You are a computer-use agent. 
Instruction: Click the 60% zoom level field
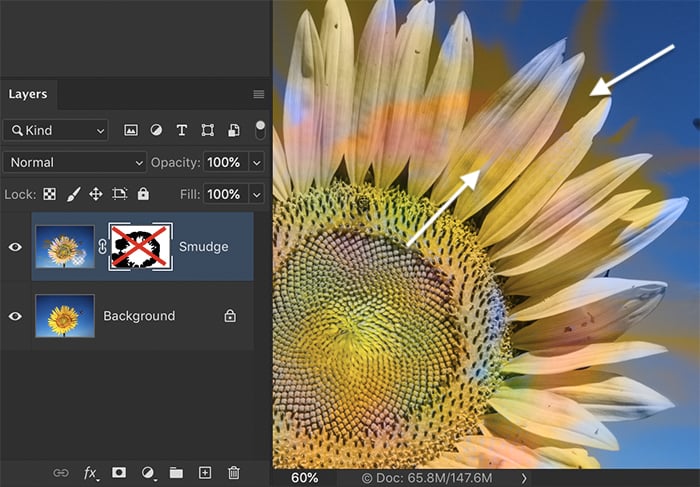(x=304, y=478)
